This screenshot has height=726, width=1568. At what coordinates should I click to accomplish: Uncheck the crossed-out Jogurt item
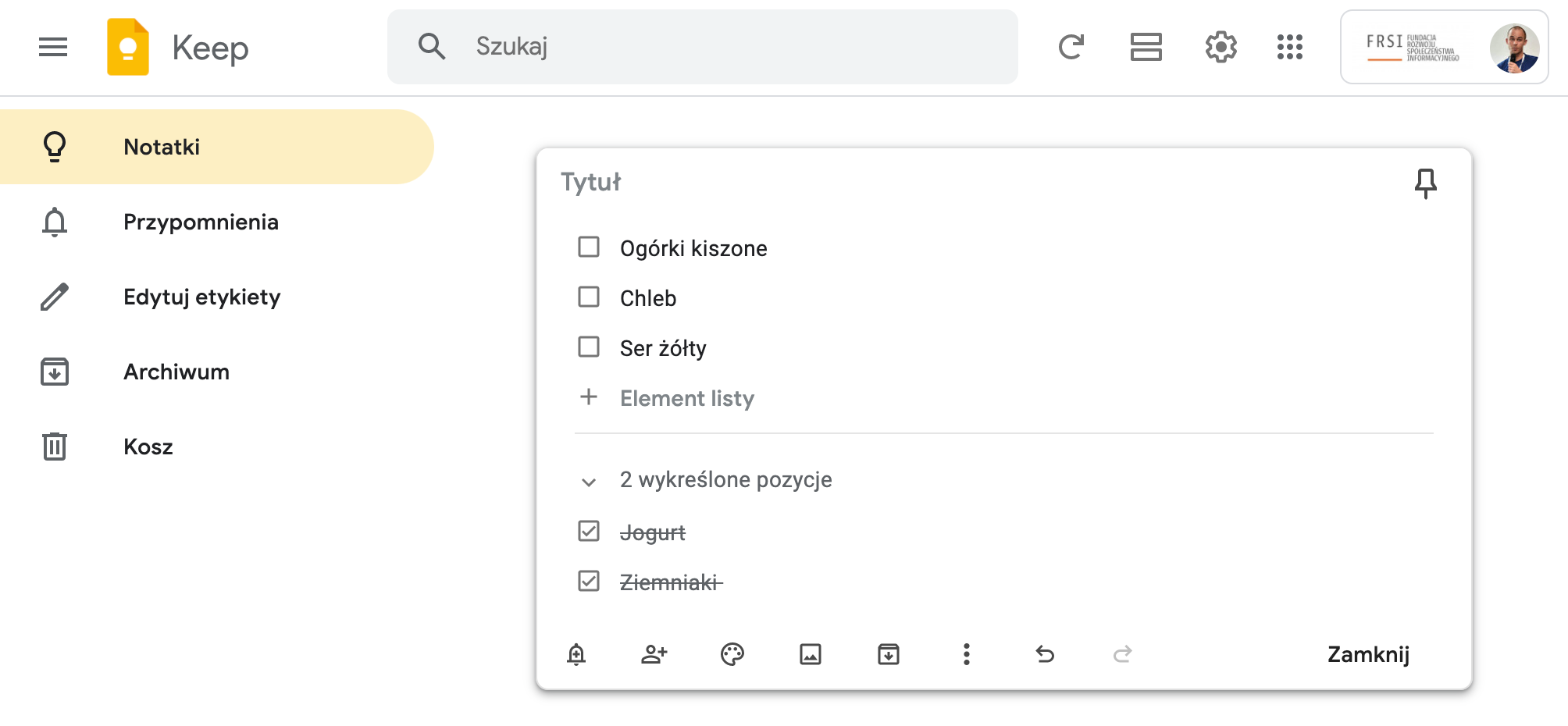[589, 532]
